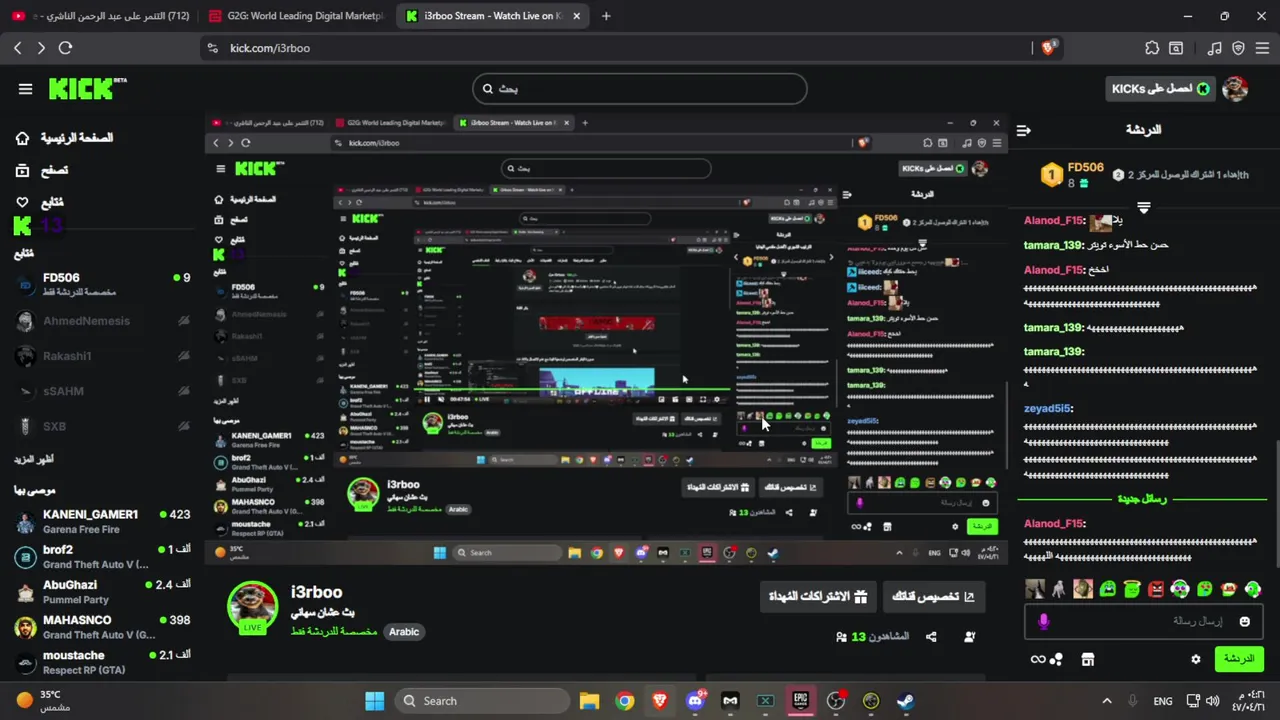
Task: Open Steam from the taskbar
Action: click(x=905, y=701)
